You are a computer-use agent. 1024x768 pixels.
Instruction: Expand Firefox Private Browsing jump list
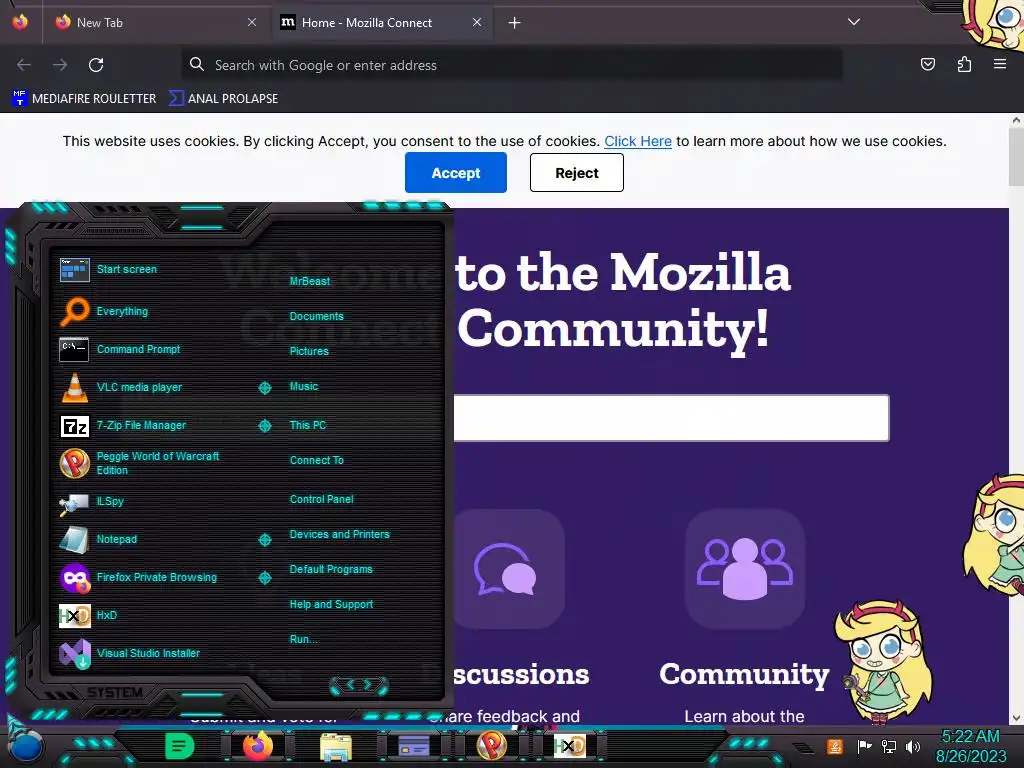click(264, 577)
